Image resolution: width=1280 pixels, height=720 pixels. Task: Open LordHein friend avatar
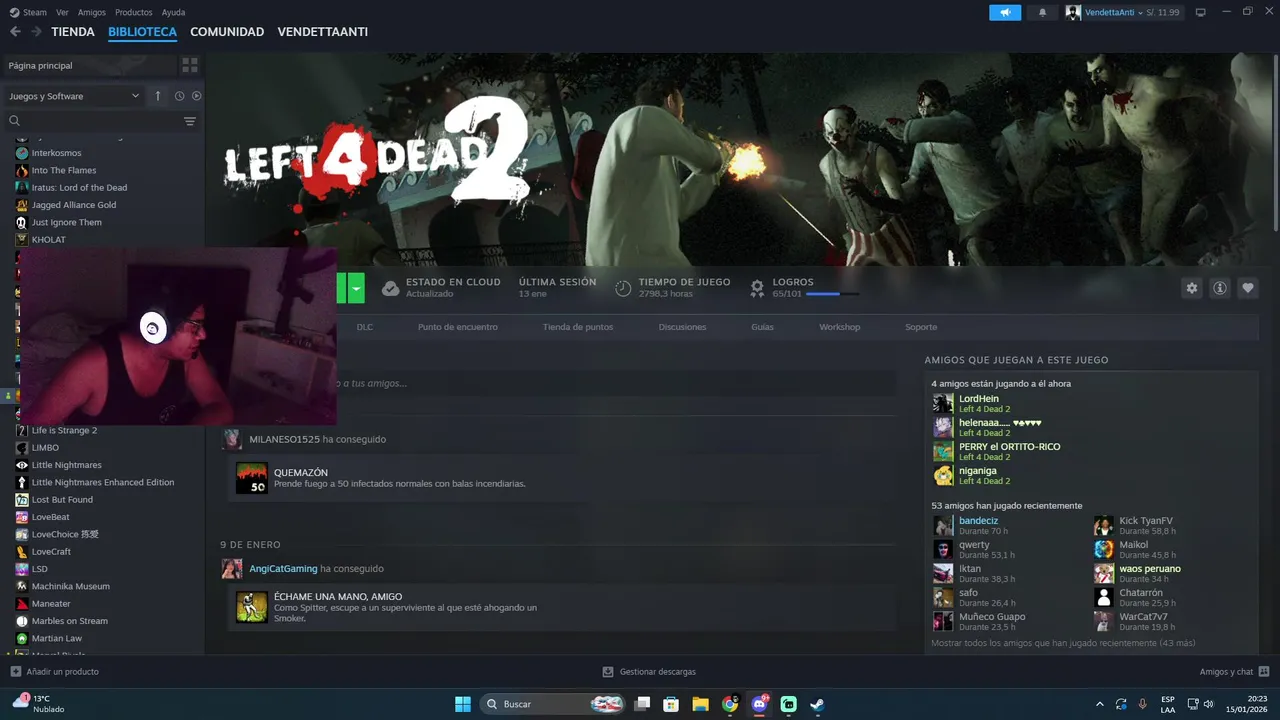click(x=943, y=403)
